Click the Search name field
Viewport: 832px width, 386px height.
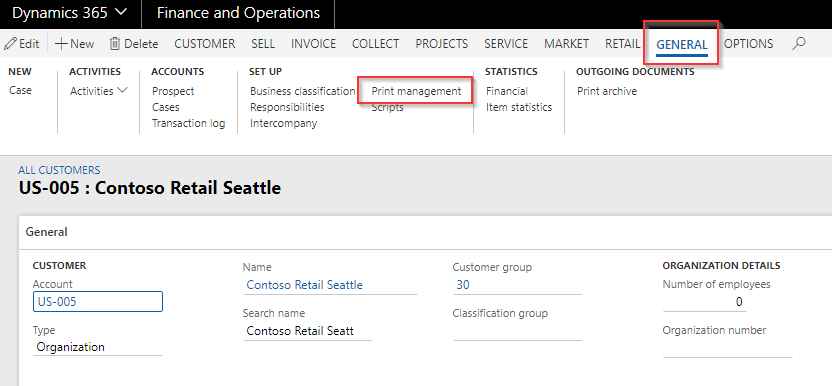[308, 331]
